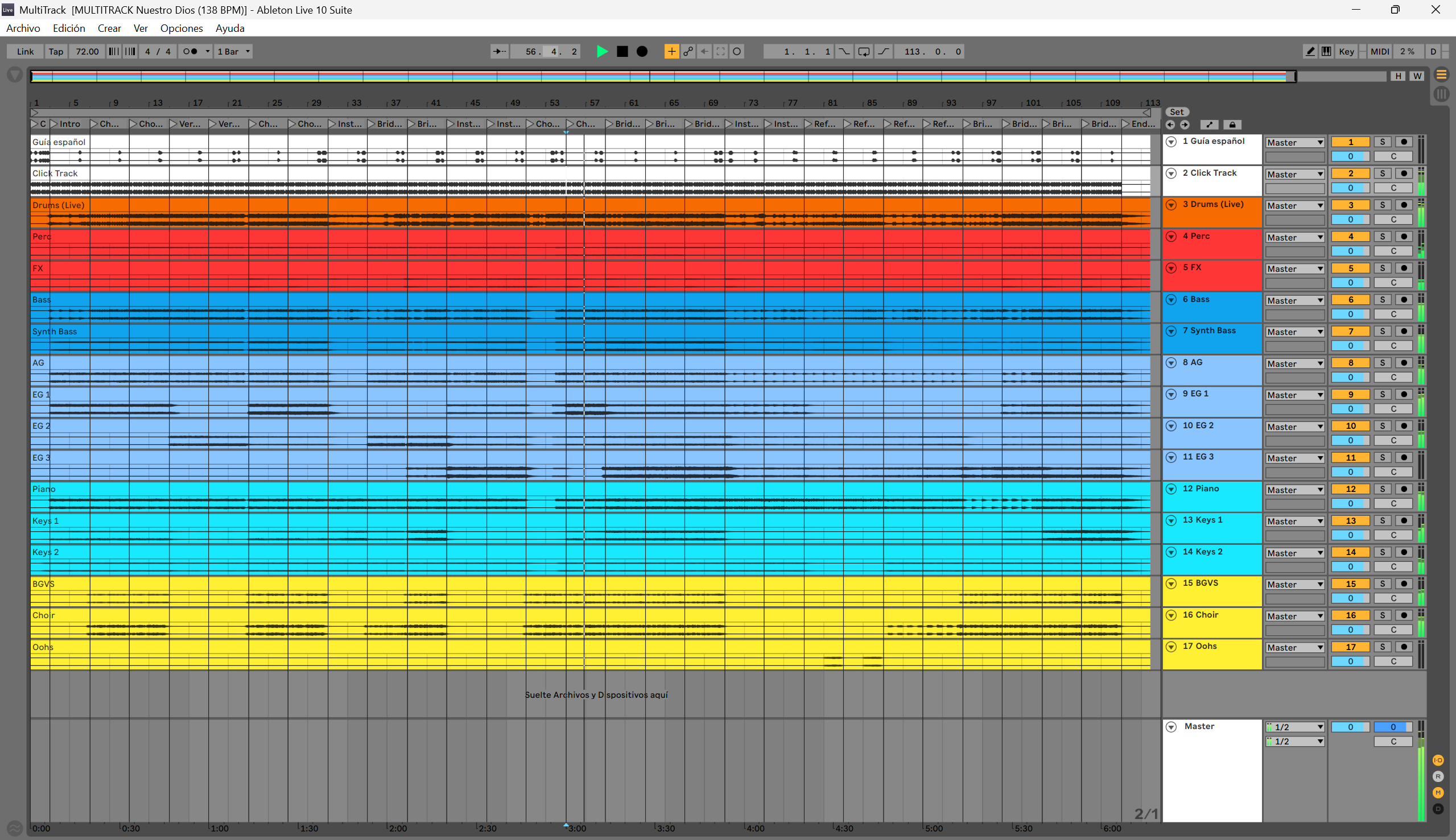This screenshot has height=840, width=1456.
Task: Click the Lock Envelopes padlock icon
Action: 1232,125
